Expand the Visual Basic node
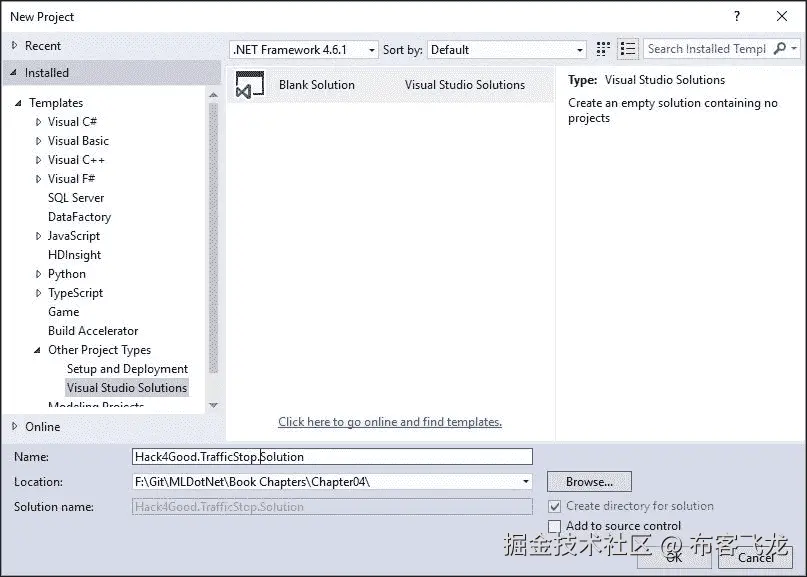Viewport: 807px width, 577px height. pos(39,141)
